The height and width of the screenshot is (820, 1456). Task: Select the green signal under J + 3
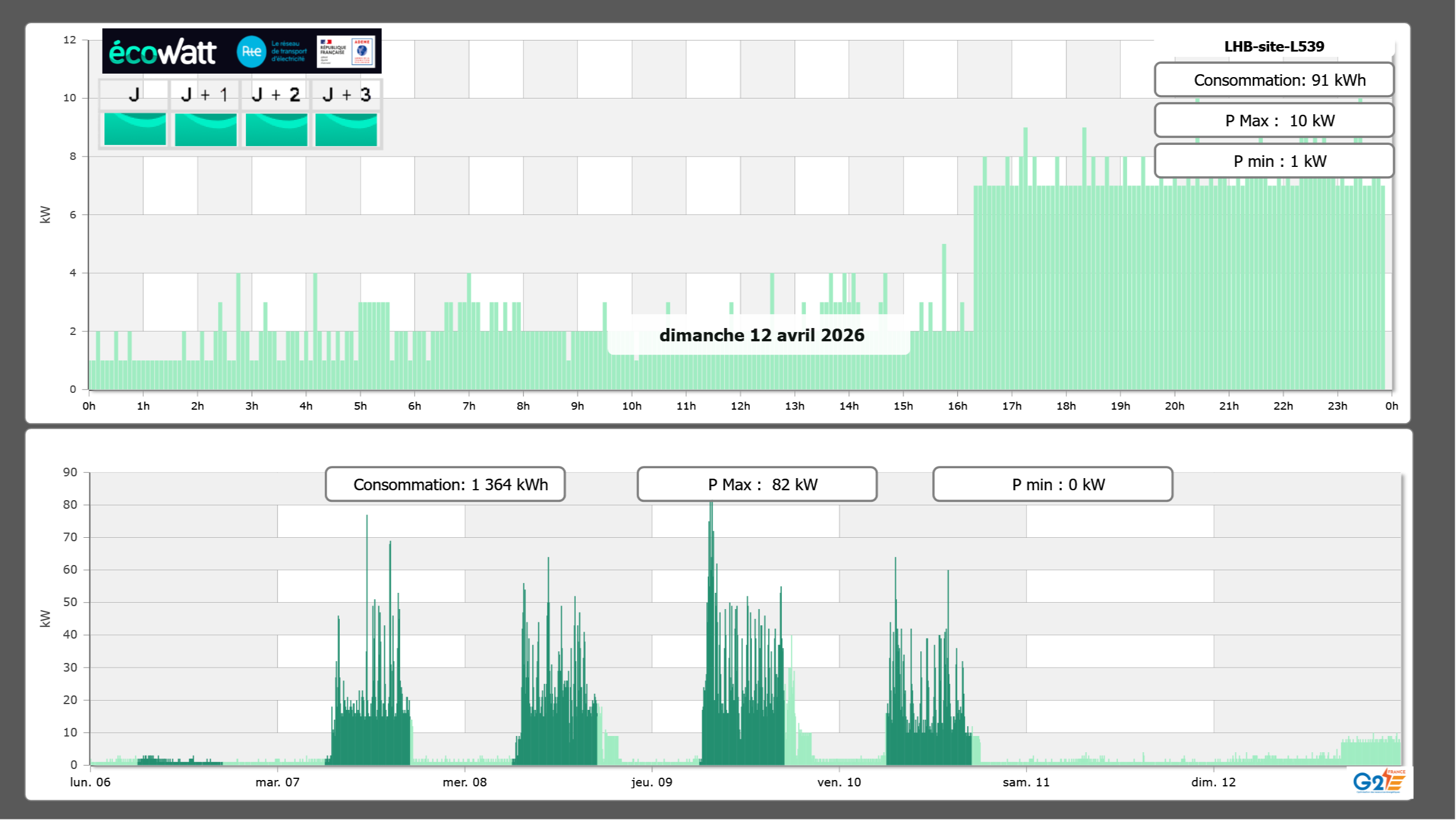346,129
